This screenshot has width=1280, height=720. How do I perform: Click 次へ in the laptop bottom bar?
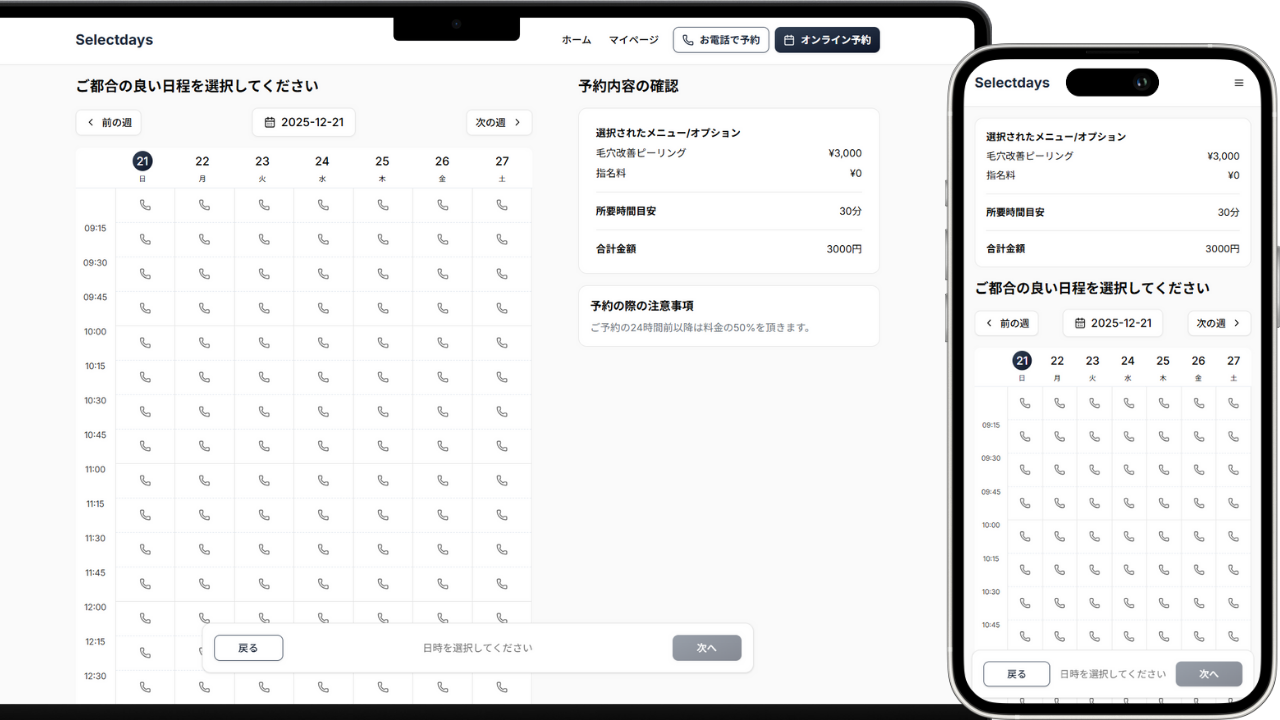point(707,648)
